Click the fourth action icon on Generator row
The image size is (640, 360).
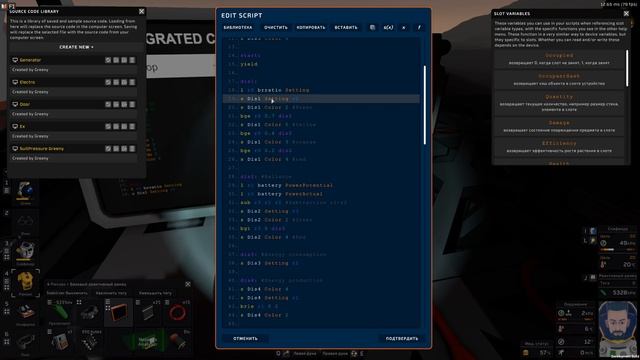point(132,60)
